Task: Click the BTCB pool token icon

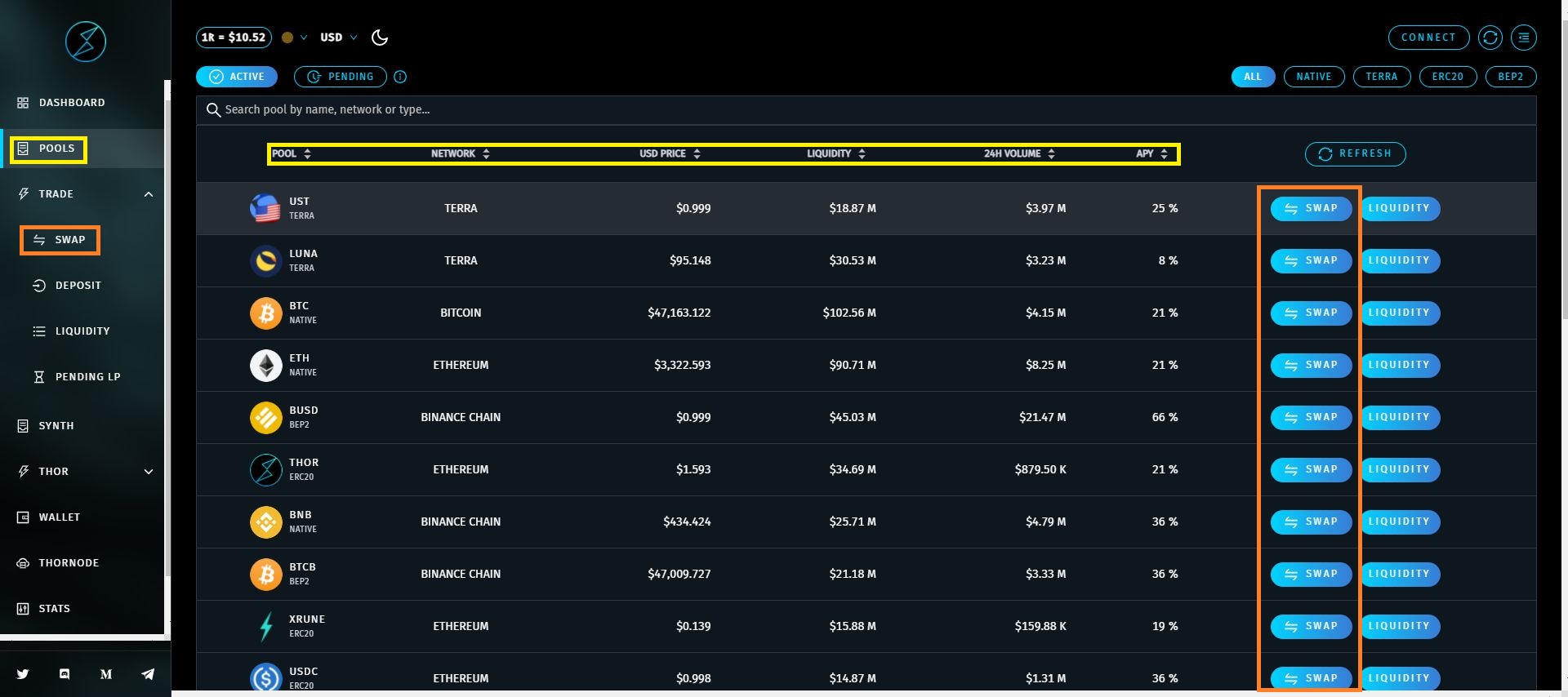Action: click(x=265, y=574)
